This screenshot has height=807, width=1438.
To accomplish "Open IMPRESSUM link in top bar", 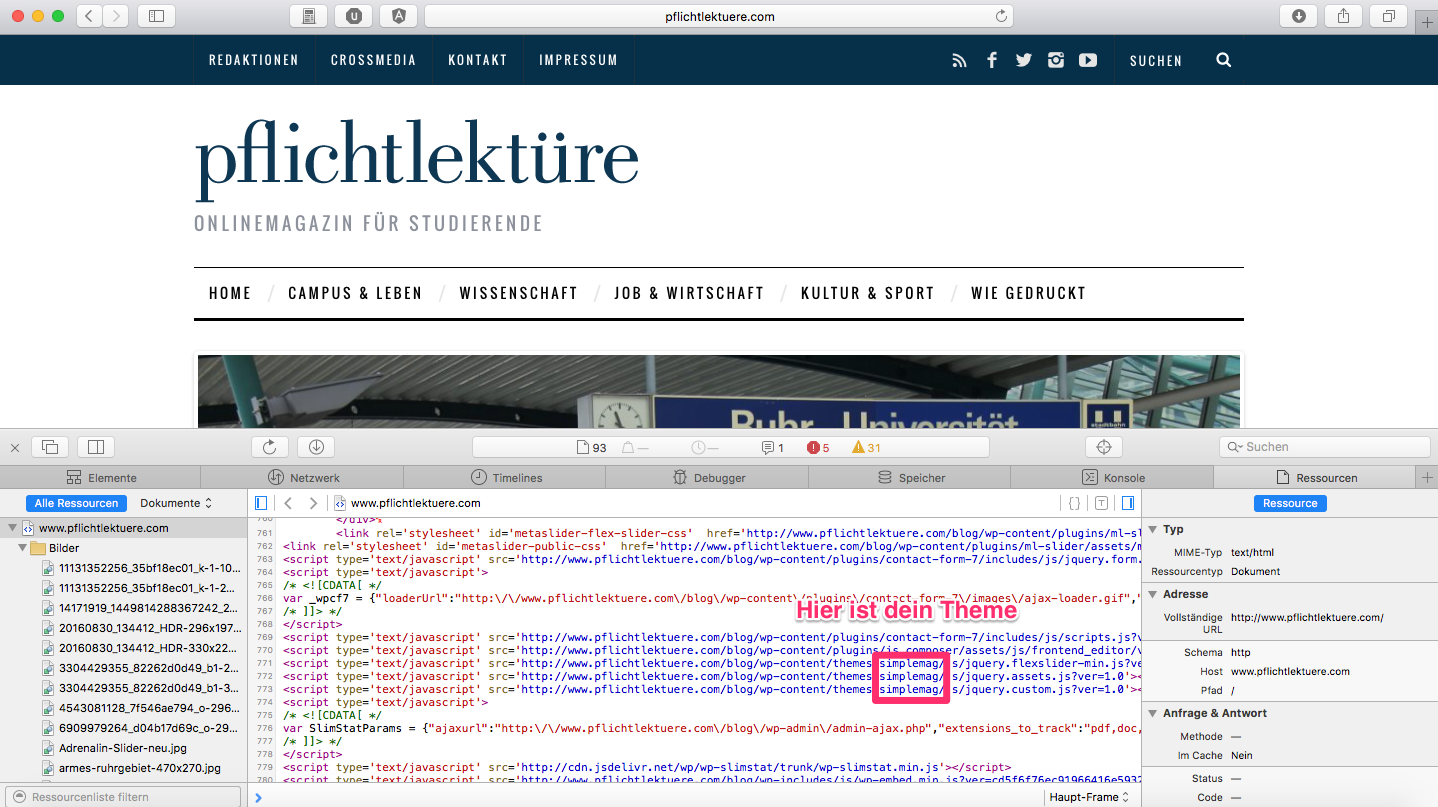I will coord(578,60).
